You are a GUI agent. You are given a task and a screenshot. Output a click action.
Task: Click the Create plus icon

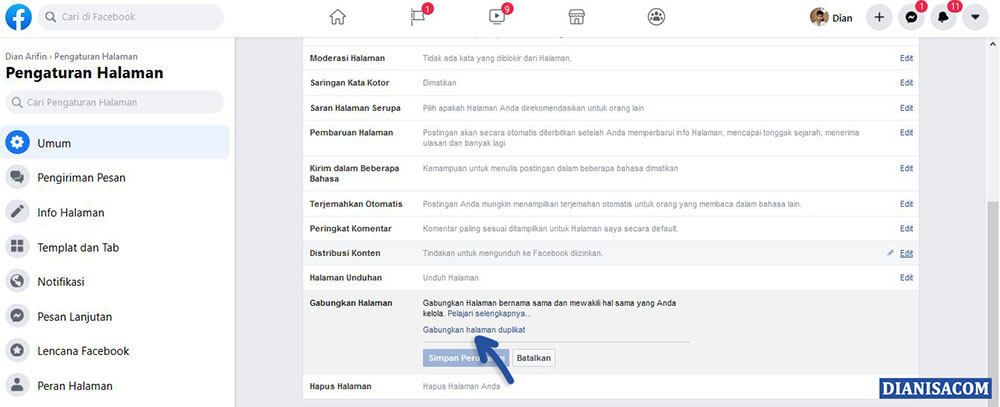pyautogui.click(x=879, y=18)
